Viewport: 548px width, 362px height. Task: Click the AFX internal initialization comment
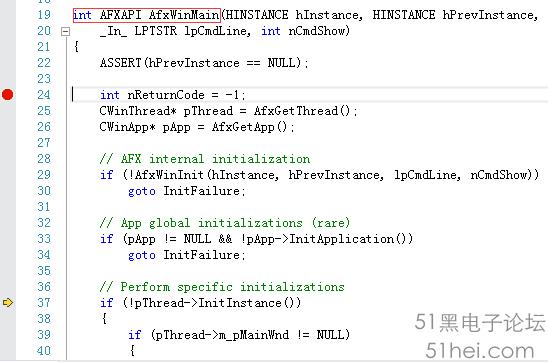(205, 159)
